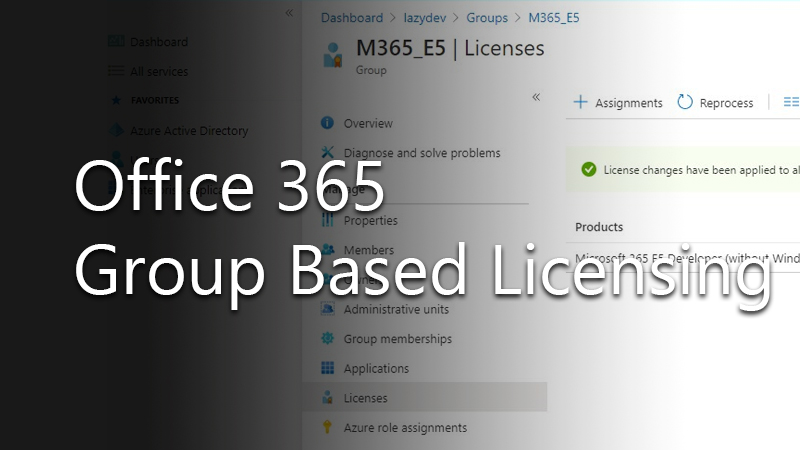Click the Dashboard sidebar icon
The image size is (800, 450).
(116, 41)
